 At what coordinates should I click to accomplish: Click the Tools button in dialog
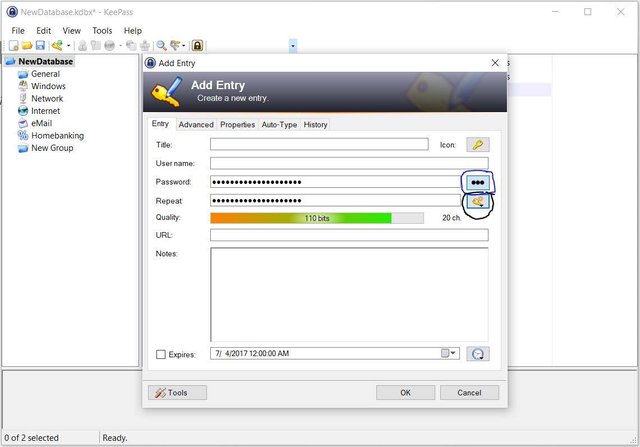(x=177, y=393)
